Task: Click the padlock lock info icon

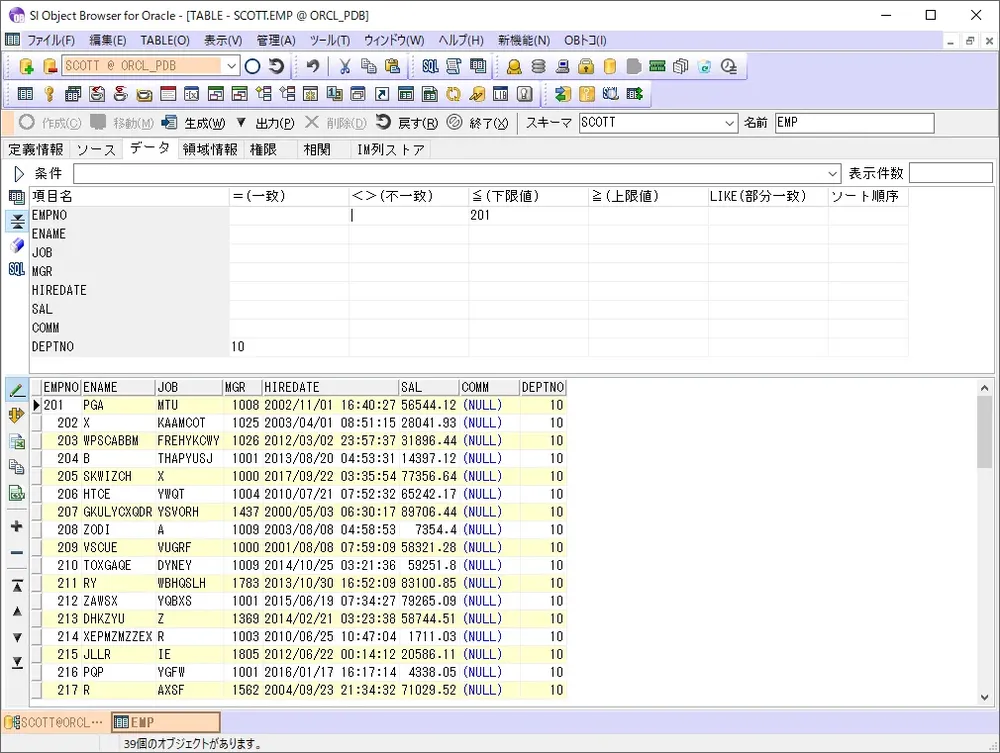Action: pyautogui.click(x=586, y=66)
